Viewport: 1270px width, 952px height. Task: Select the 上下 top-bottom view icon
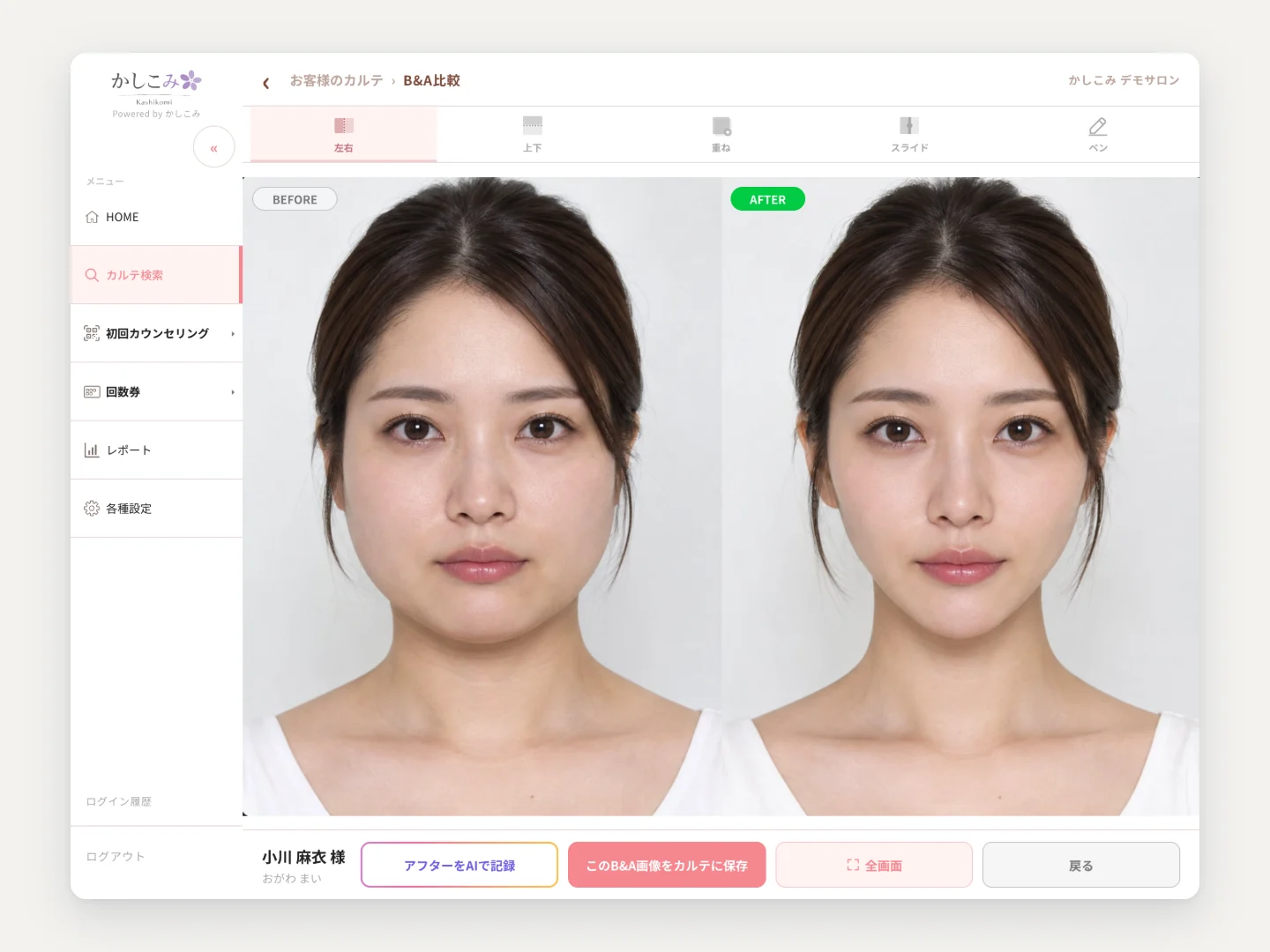point(533,126)
